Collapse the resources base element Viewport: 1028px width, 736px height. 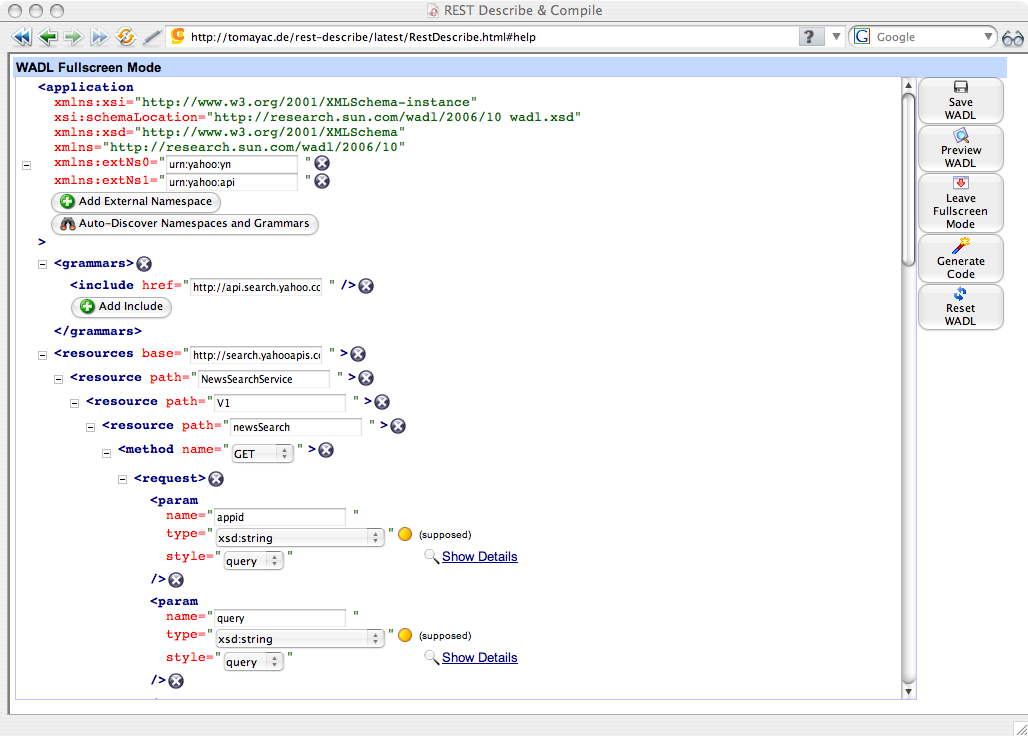[x=43, y=355]
